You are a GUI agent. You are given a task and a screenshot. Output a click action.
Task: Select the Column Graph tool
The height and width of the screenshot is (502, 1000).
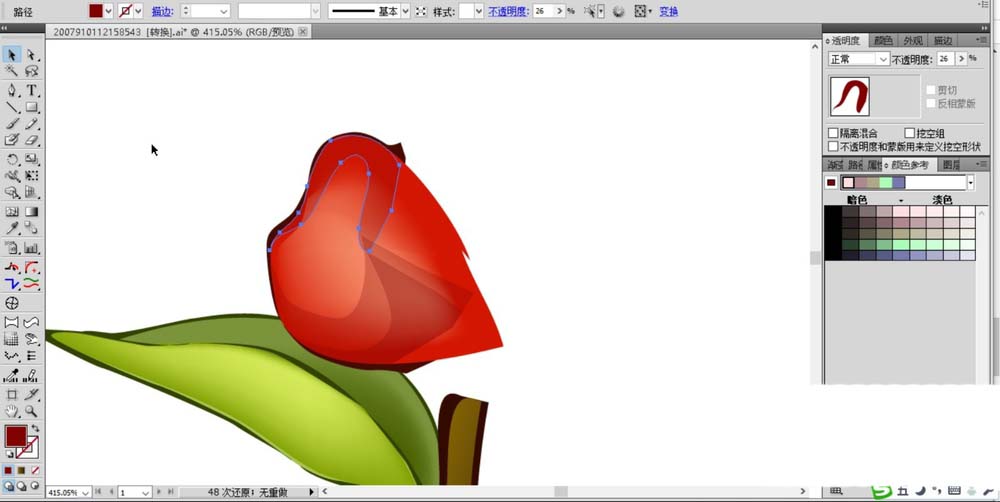(31, 247)
